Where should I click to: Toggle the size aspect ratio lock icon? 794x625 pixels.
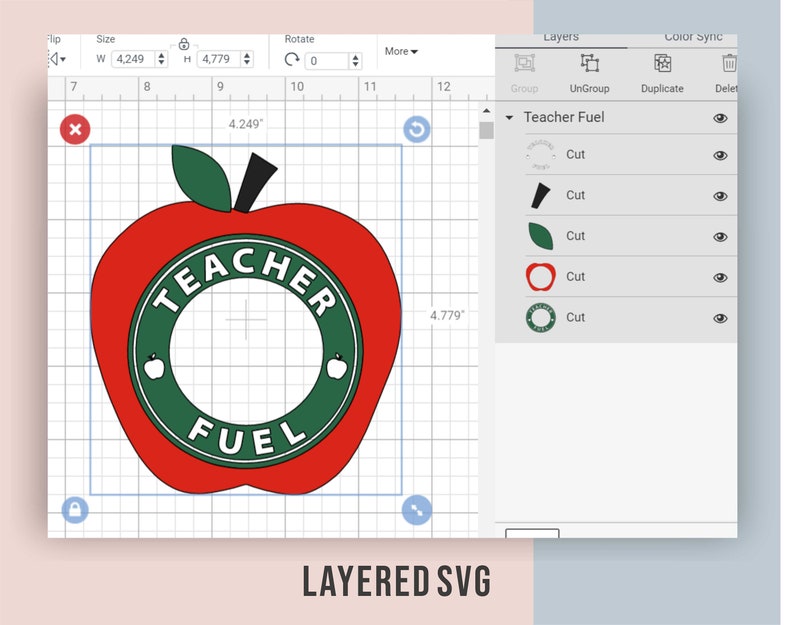184,44
